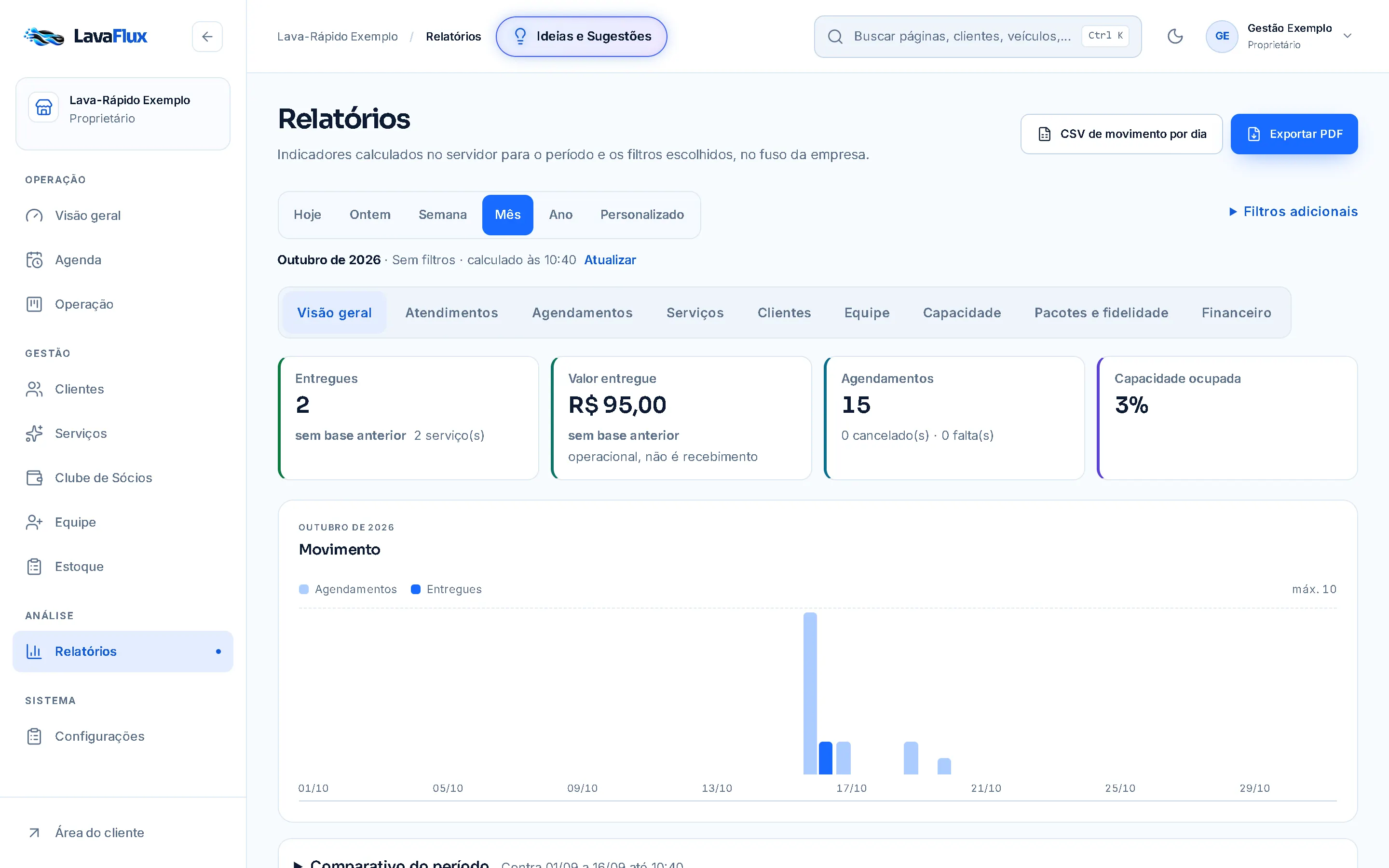Viewport: 1389px width, 868px height.
Task: Focus the Buscar páginas search field
Action: pos(978,37)
